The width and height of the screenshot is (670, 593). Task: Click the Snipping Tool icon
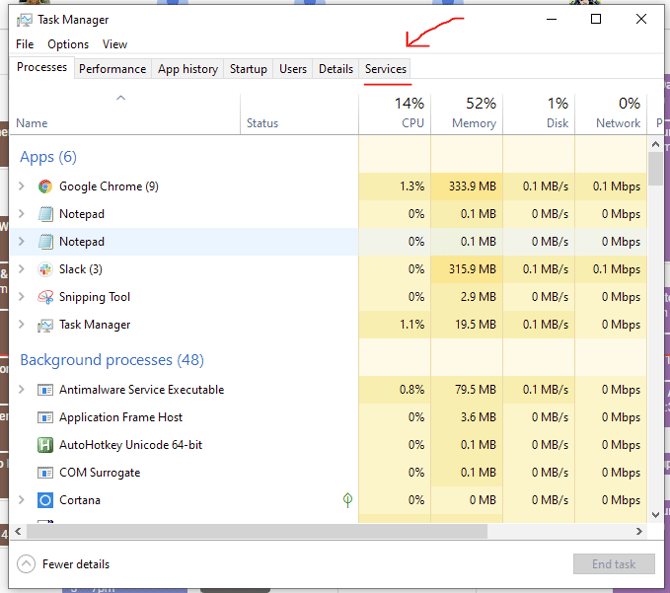click(x=45, y=297)
